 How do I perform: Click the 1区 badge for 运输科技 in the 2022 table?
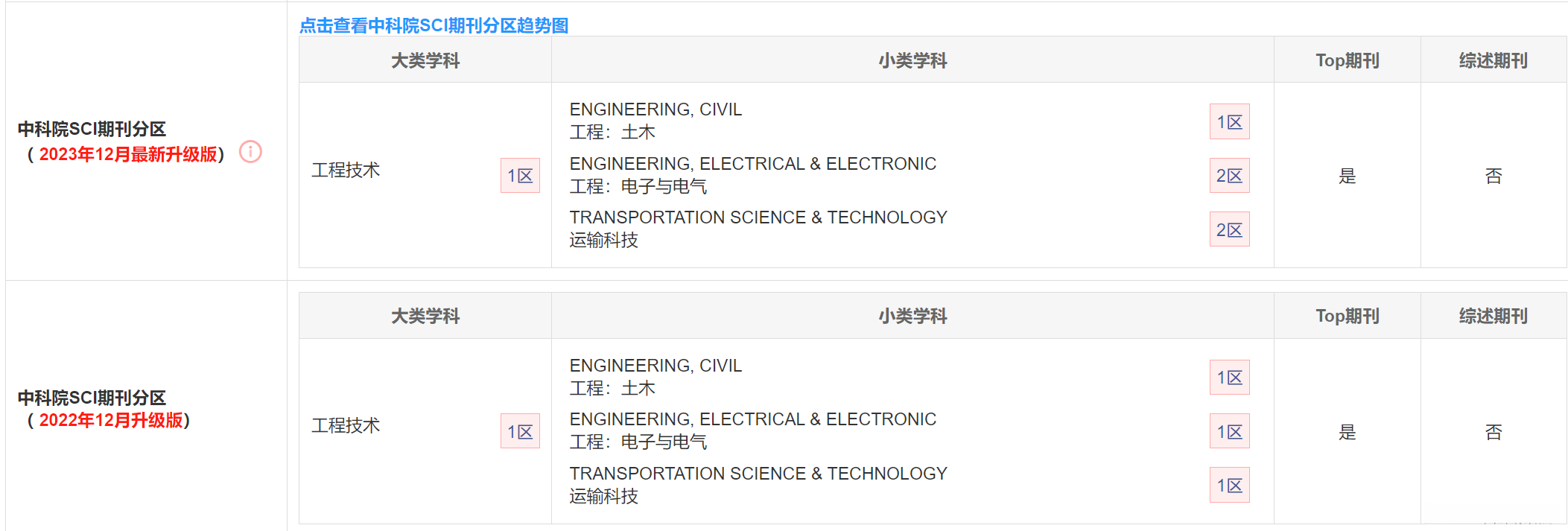(1229, 486)
